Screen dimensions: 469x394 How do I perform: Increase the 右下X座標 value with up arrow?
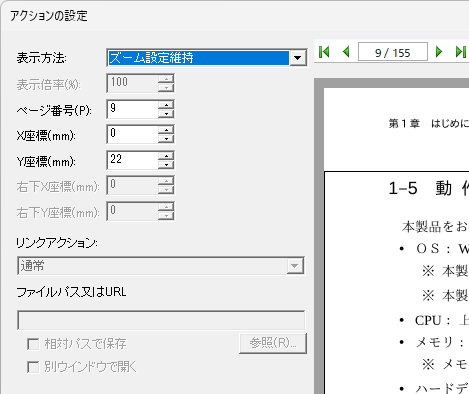(x=166, y=181)
